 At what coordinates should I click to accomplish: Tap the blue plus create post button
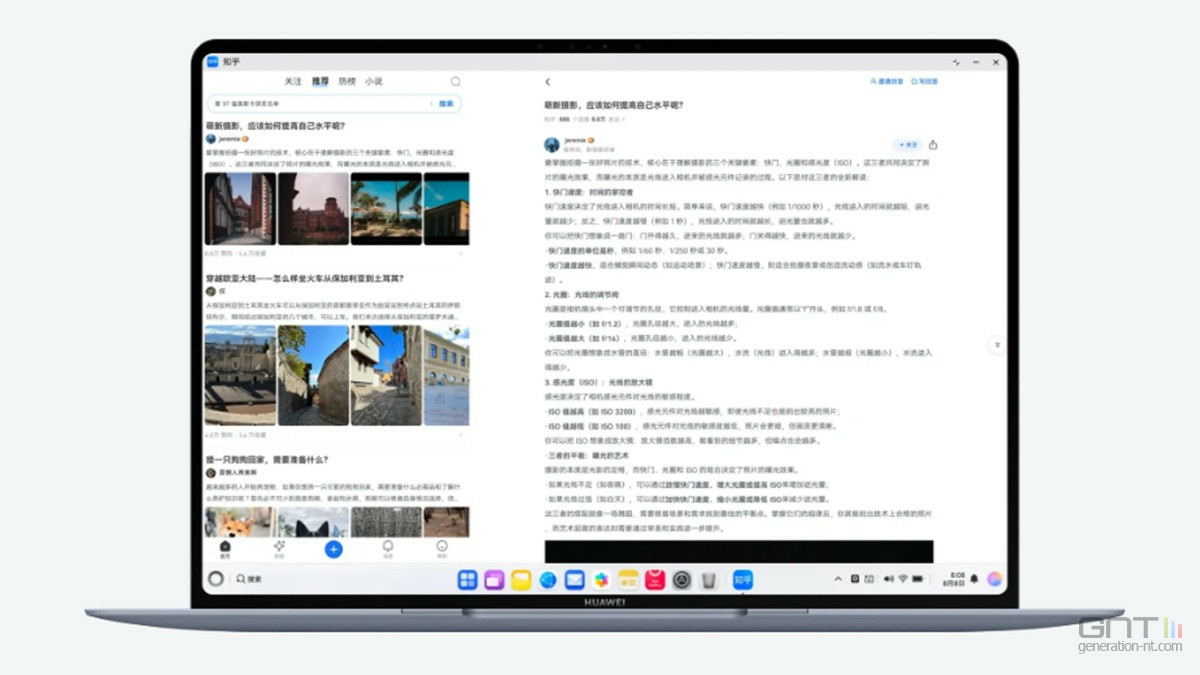334,549
